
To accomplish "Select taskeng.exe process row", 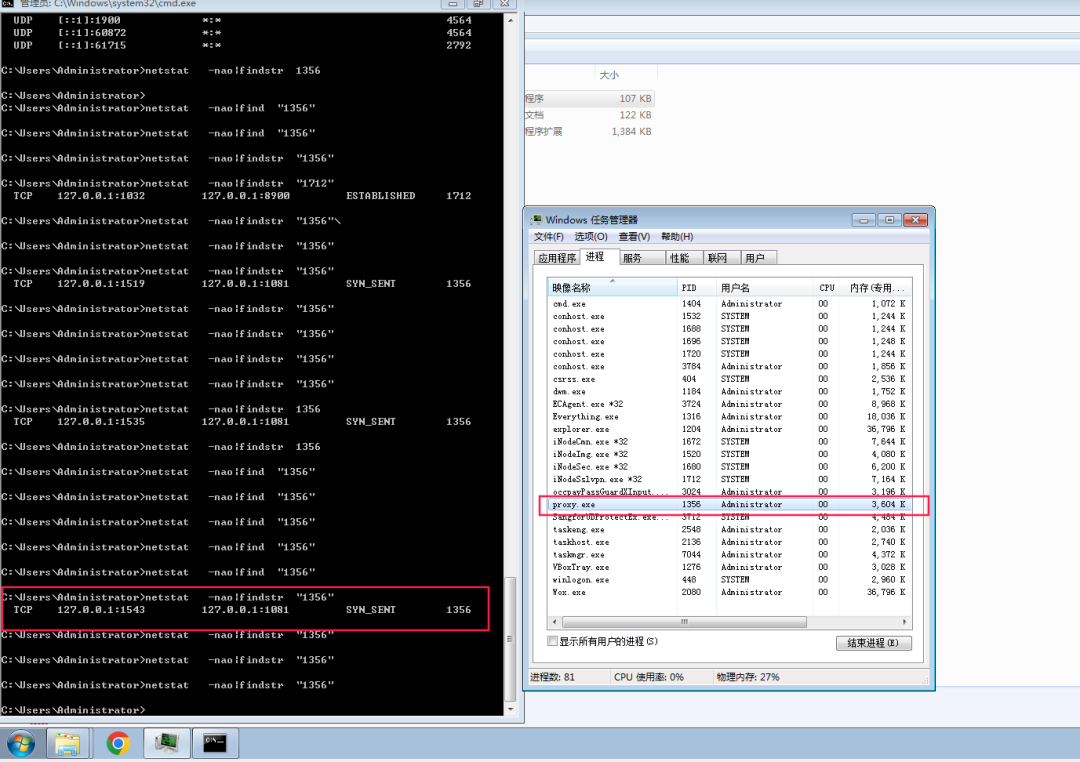I will (x=730, y=530).
